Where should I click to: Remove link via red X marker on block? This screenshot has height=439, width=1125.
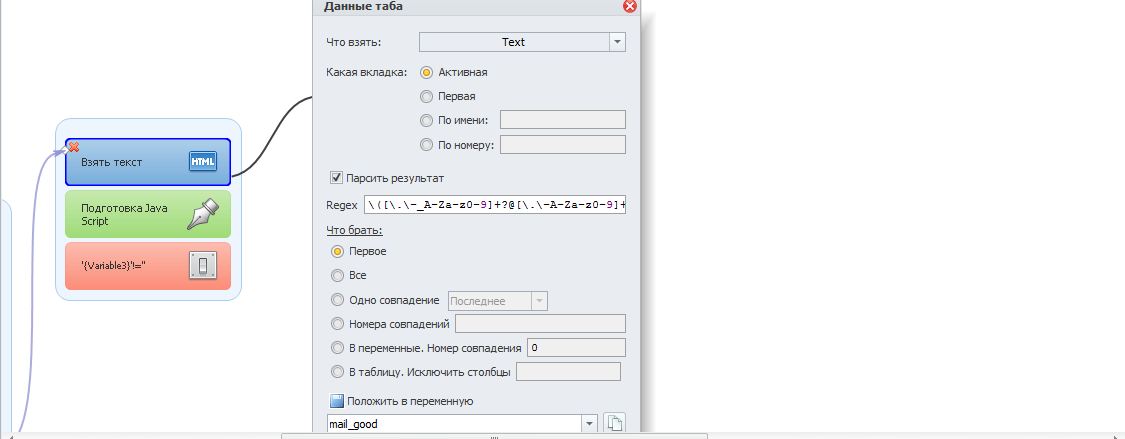click(73, 147)
